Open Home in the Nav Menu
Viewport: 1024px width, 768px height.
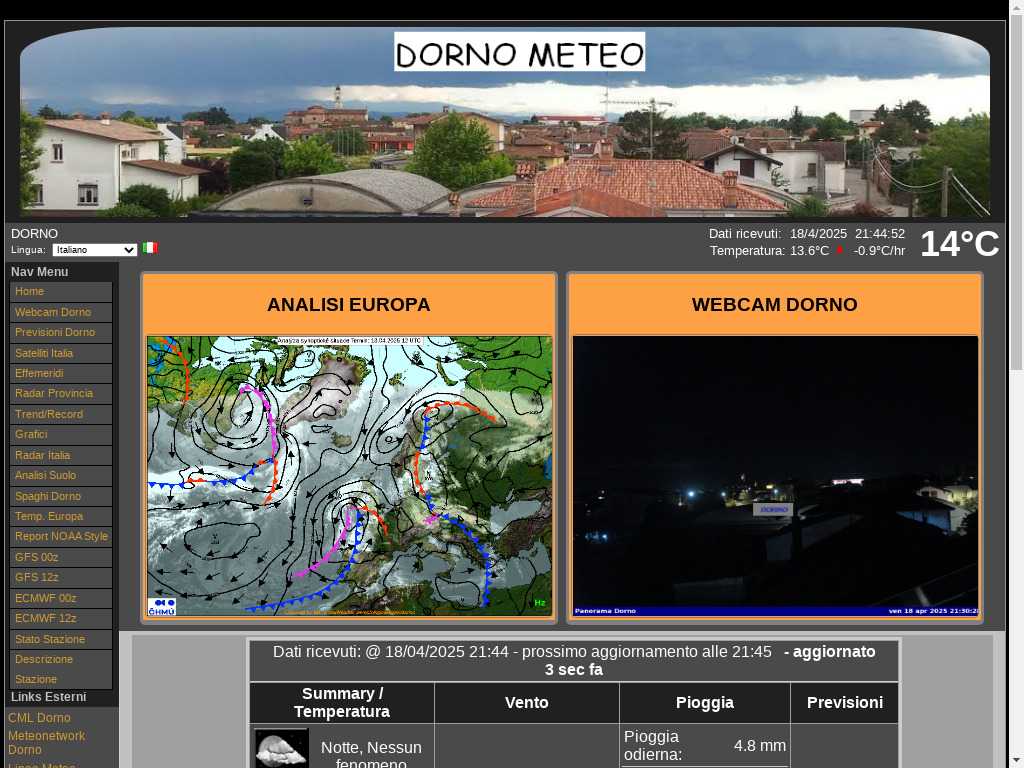(x=61, y=292)
